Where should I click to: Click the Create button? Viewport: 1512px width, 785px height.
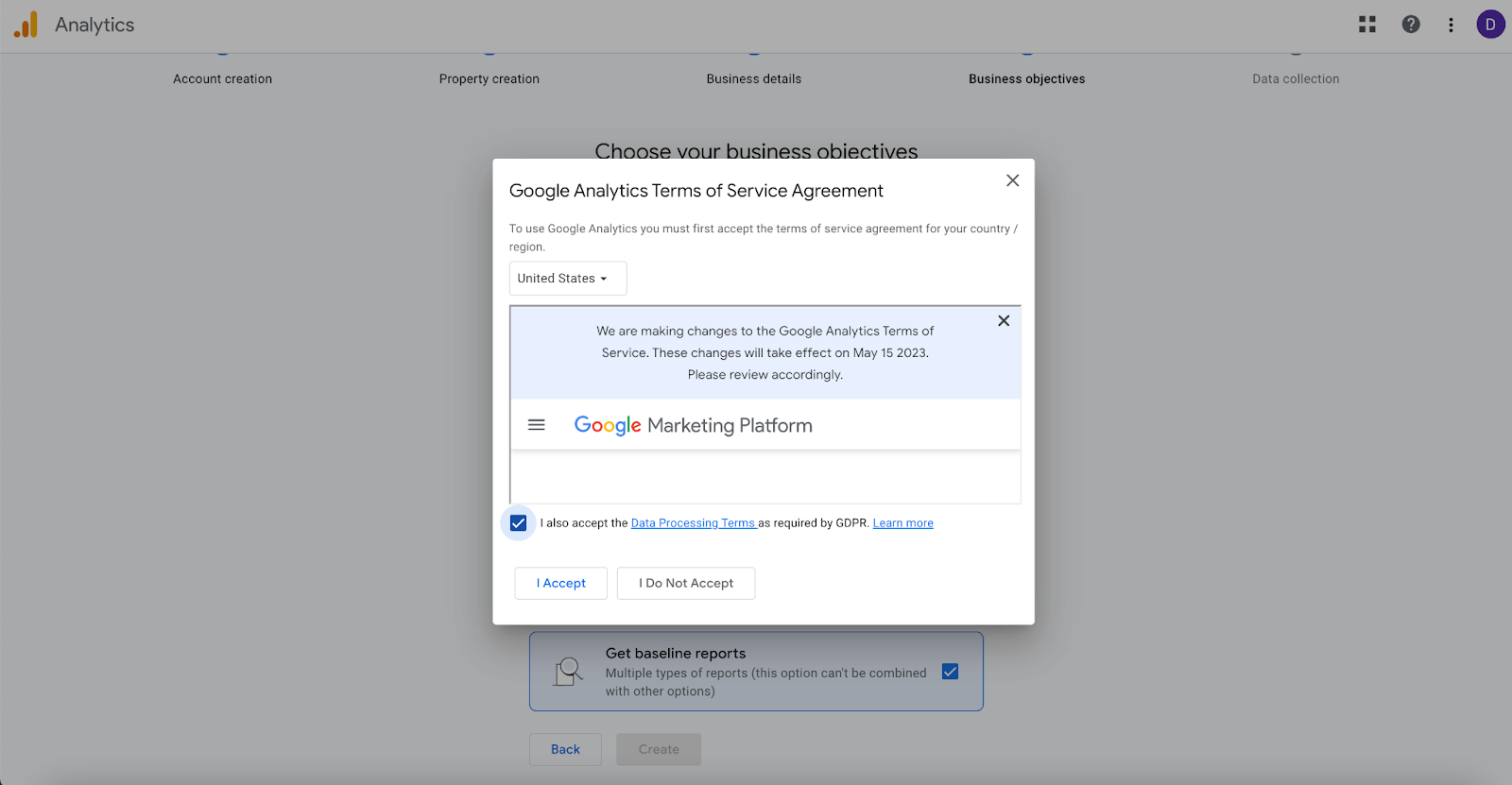click(x=659, y=749)
